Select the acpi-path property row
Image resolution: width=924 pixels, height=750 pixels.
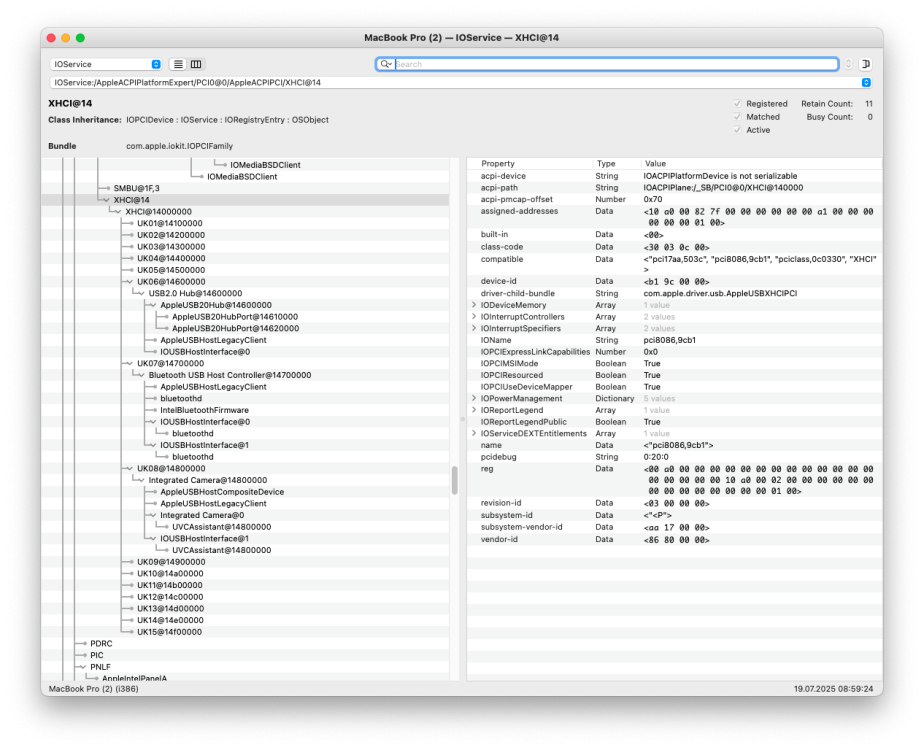(675, 188)
